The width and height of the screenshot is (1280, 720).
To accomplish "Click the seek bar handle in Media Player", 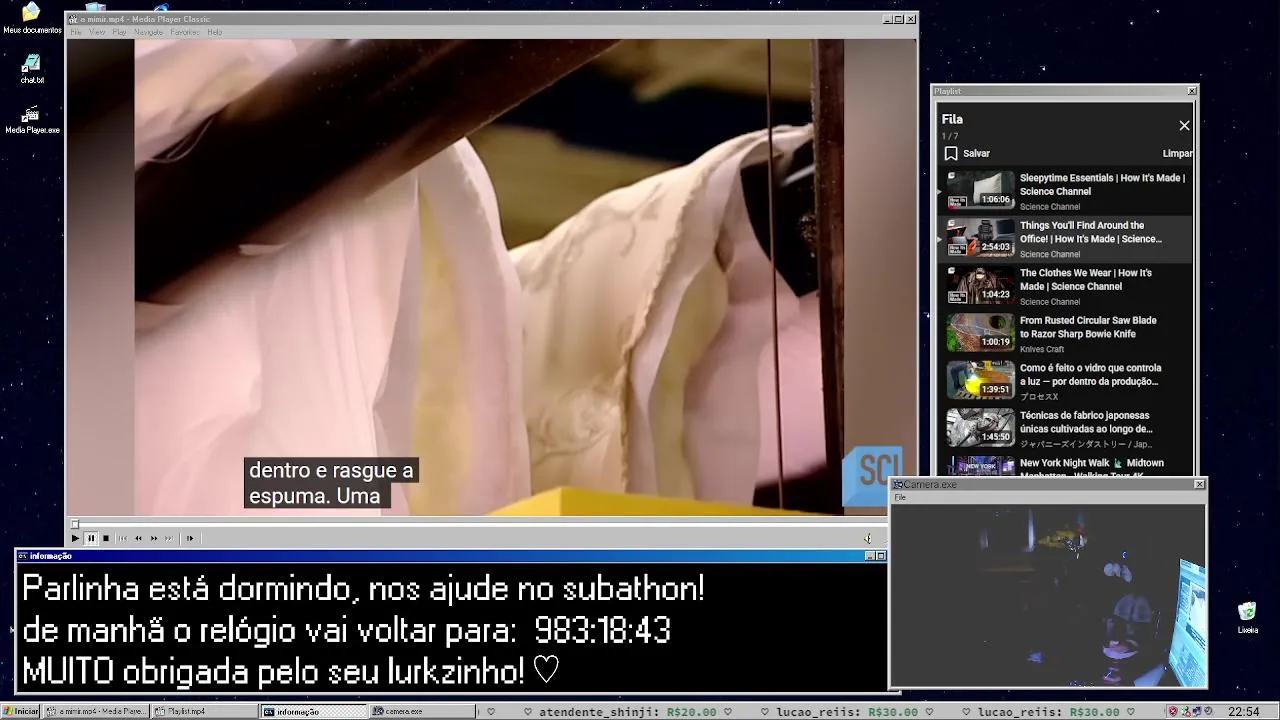I will pyautogui.click(x=74, y=523).
